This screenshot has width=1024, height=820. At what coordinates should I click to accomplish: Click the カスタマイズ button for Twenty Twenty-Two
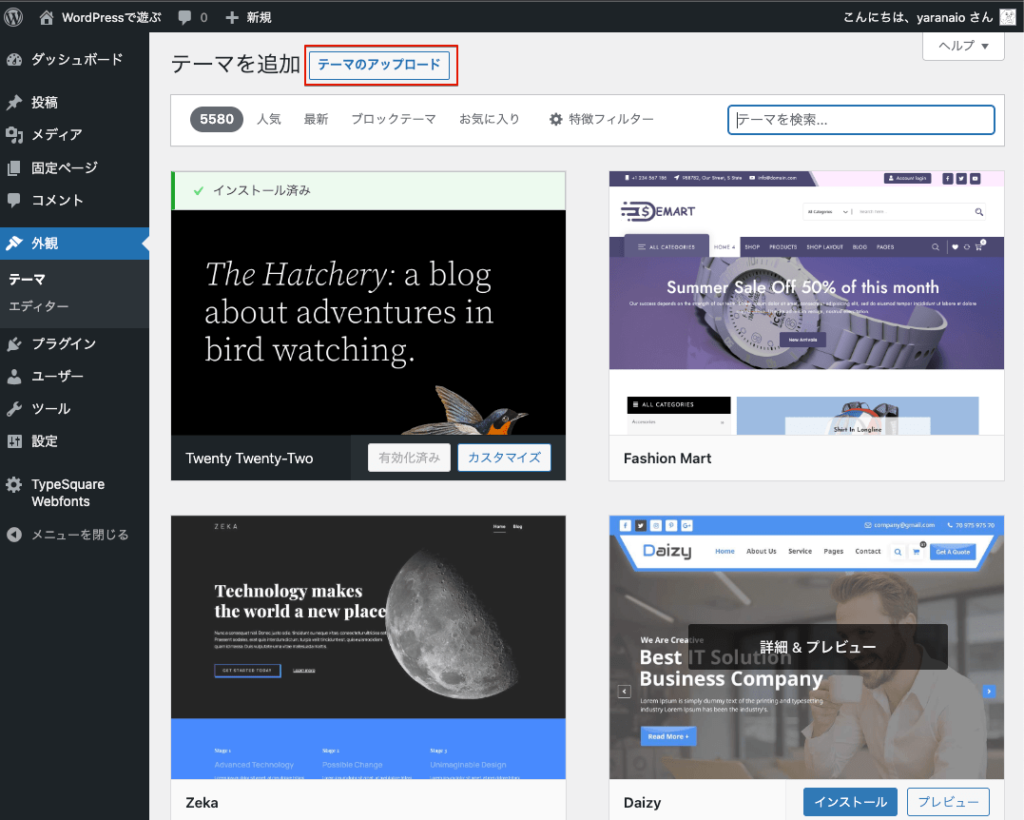click(504, 458)
